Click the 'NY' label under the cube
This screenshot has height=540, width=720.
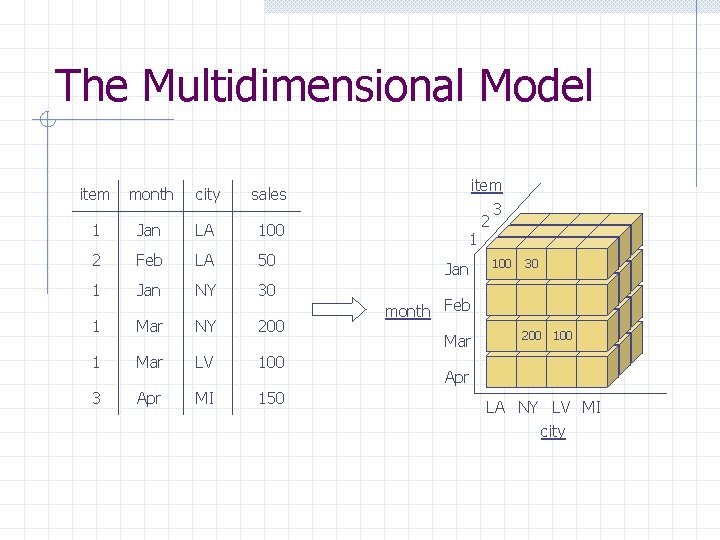coord(528,407)
